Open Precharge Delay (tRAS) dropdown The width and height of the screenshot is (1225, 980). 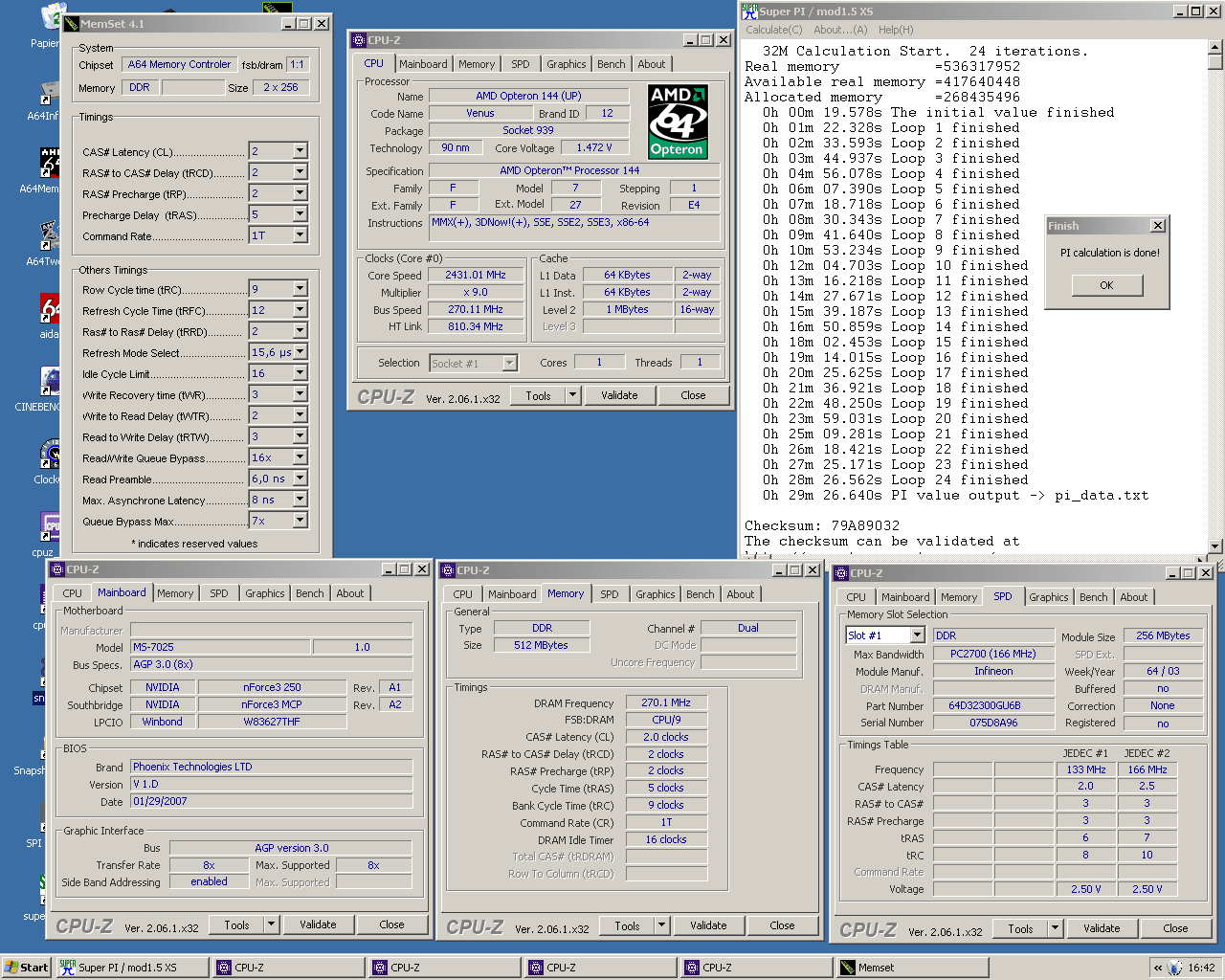point(300,214)
